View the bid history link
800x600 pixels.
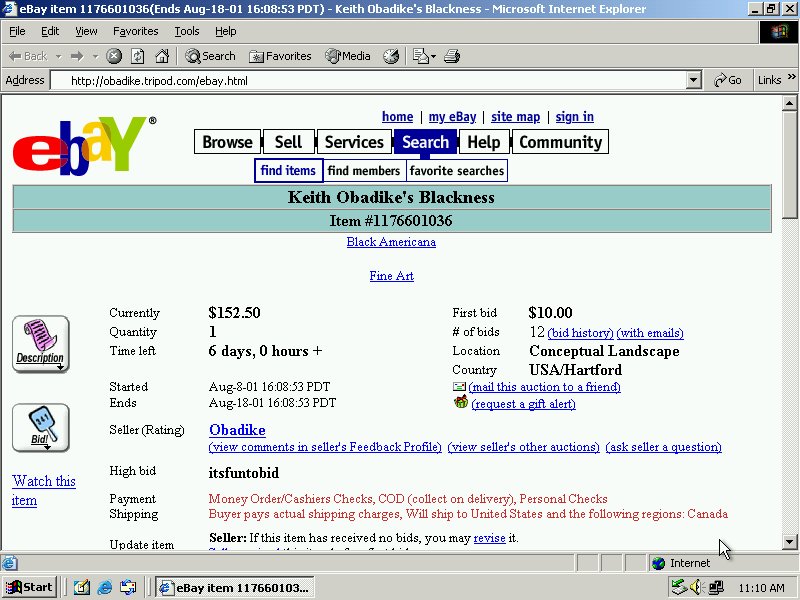(580, 333)
